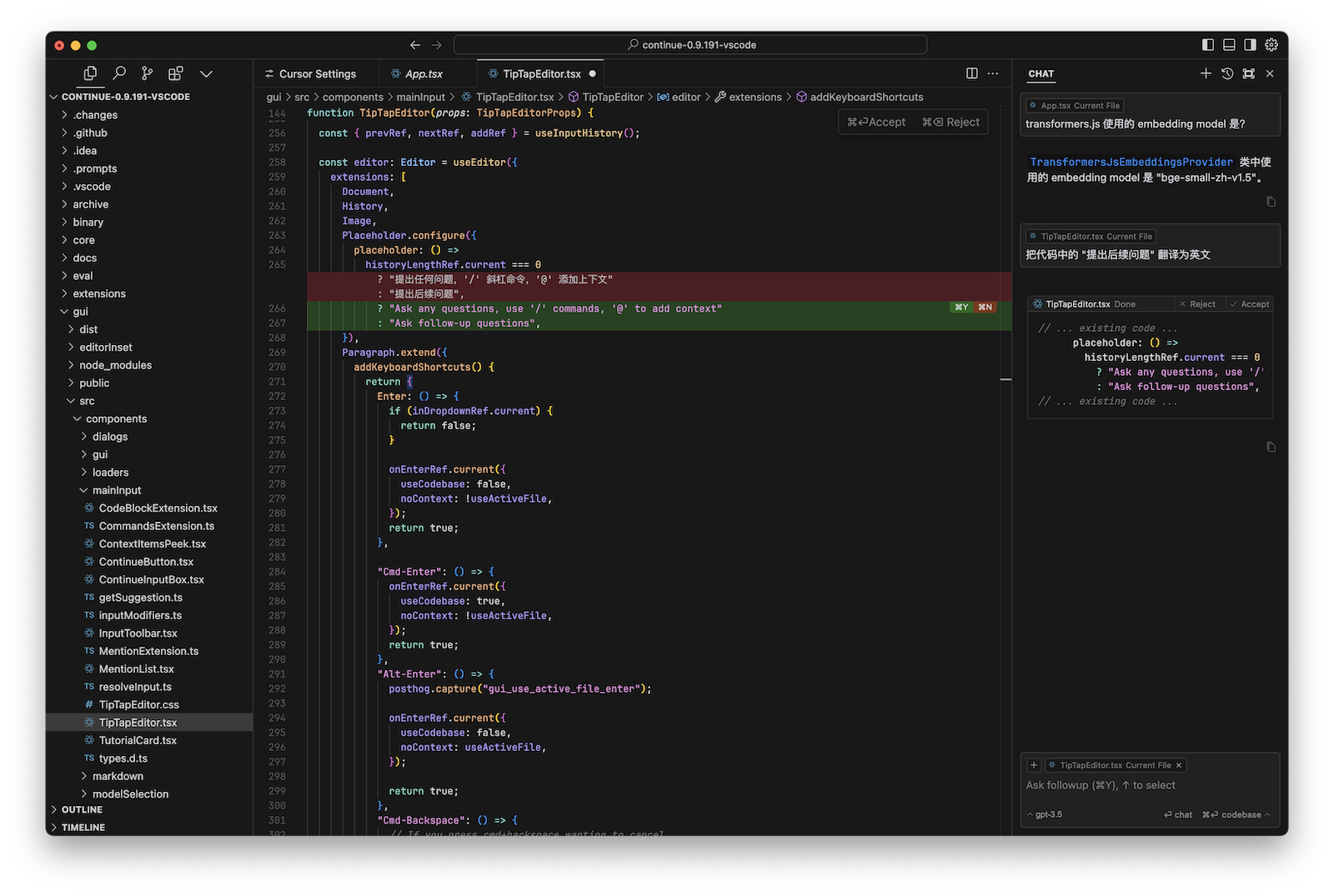Open chat history clock icon
This screenshot has width=1334, height=896.
pyautogui.click(x=1227, y=73)
